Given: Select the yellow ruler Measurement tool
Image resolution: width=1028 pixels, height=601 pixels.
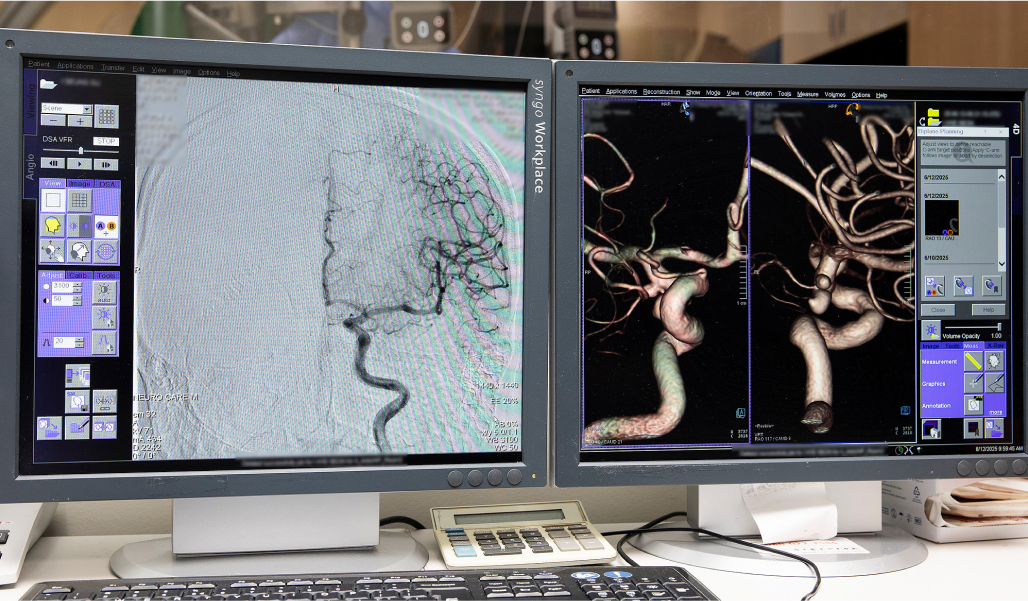Looking at the screenshot, I should (x=974, y=361).
